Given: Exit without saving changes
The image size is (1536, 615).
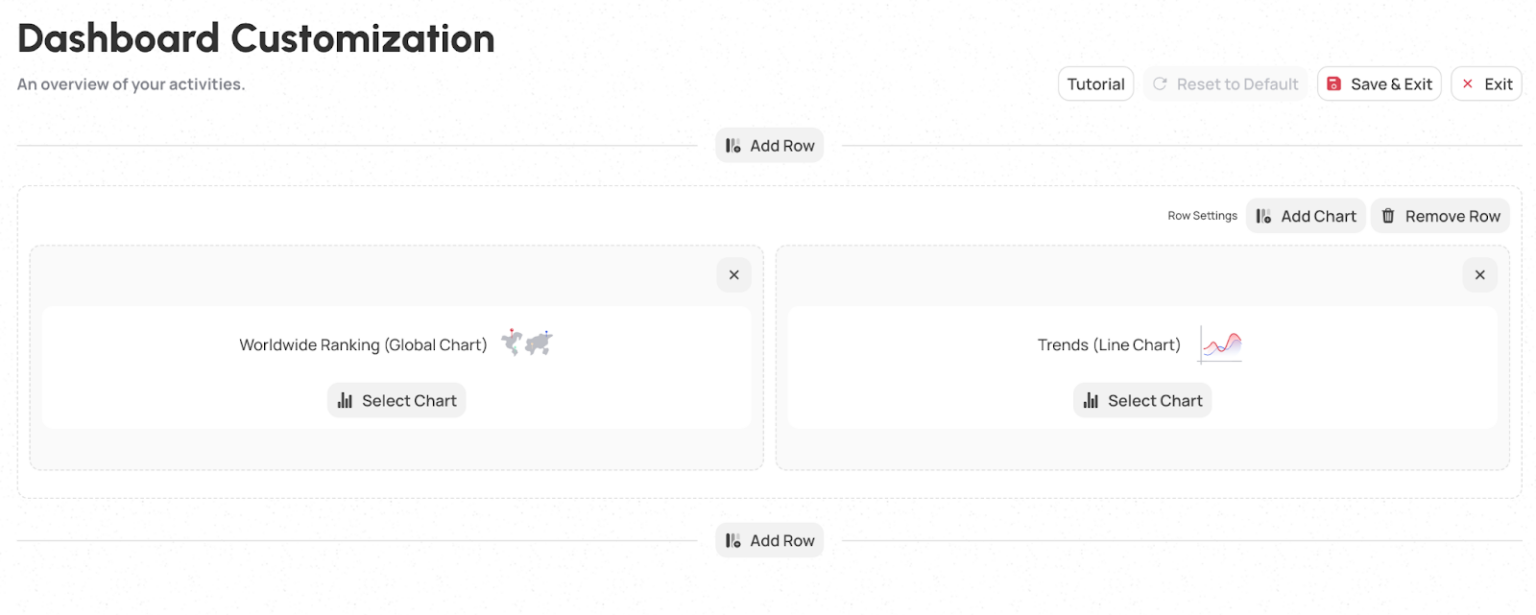Looking at the screenshot, I should tap(1486, 84).
